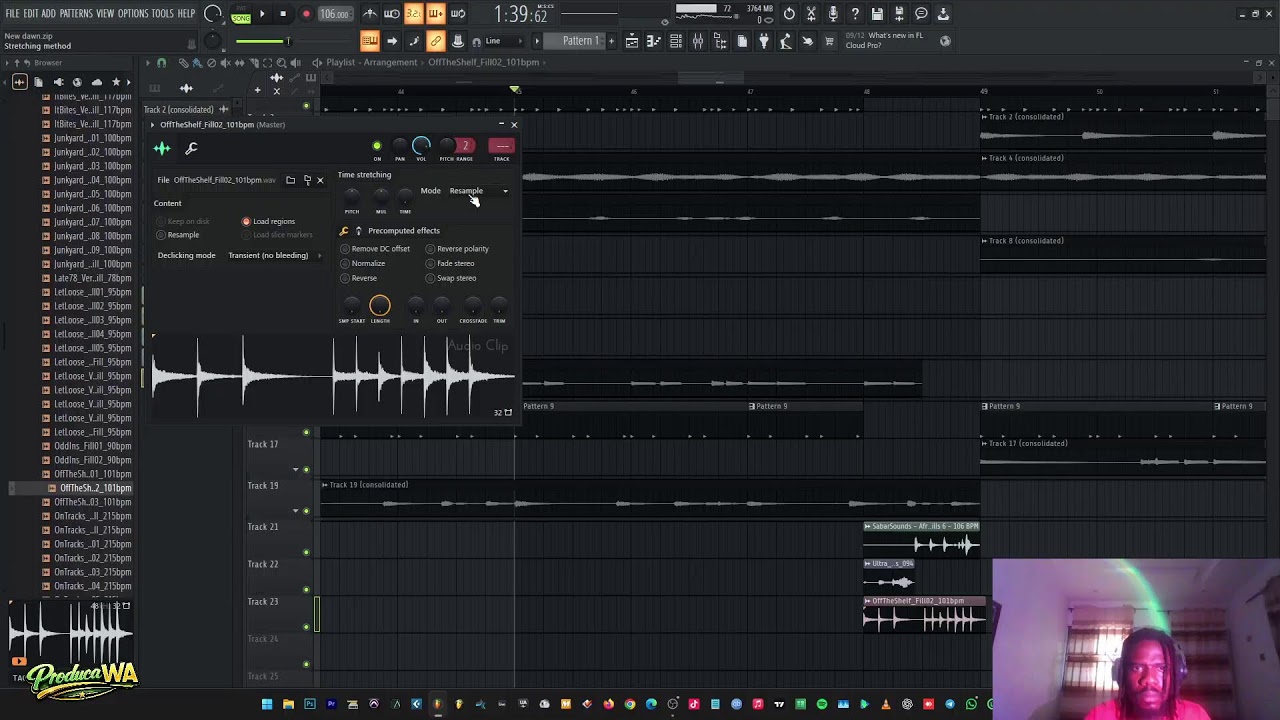Select OddIns_Fill01_90bpm sample in browser

(x=92, y=446)
